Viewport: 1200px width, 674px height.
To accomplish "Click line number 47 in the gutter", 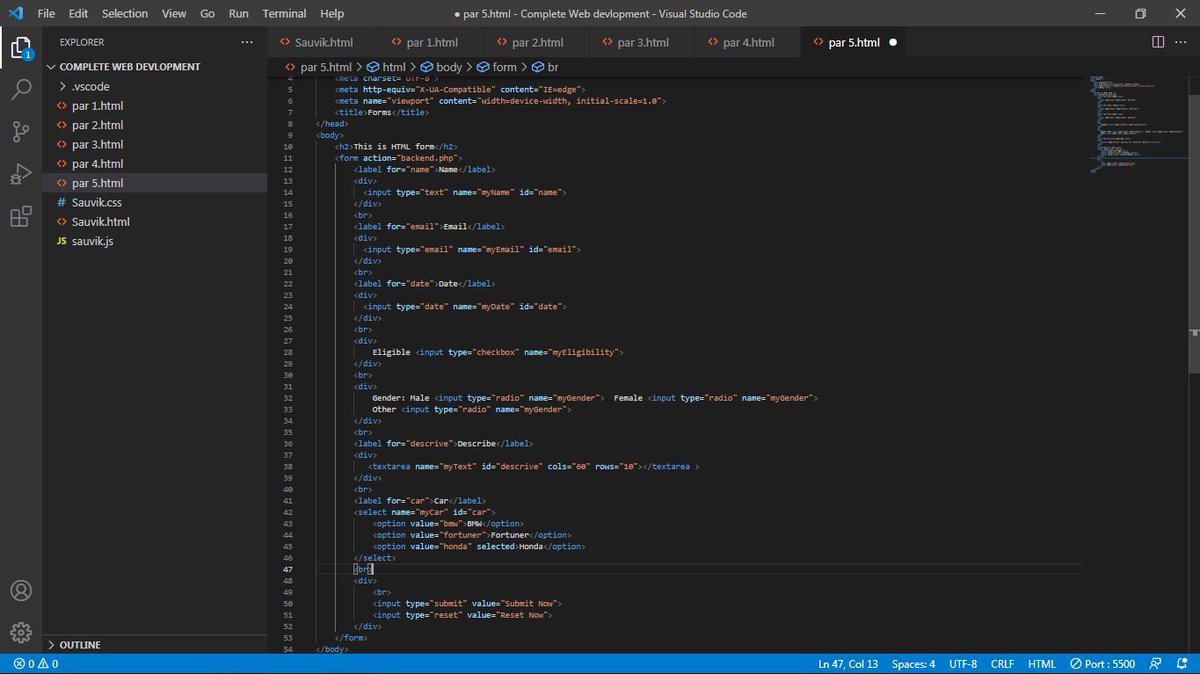I will coord(288,568).
